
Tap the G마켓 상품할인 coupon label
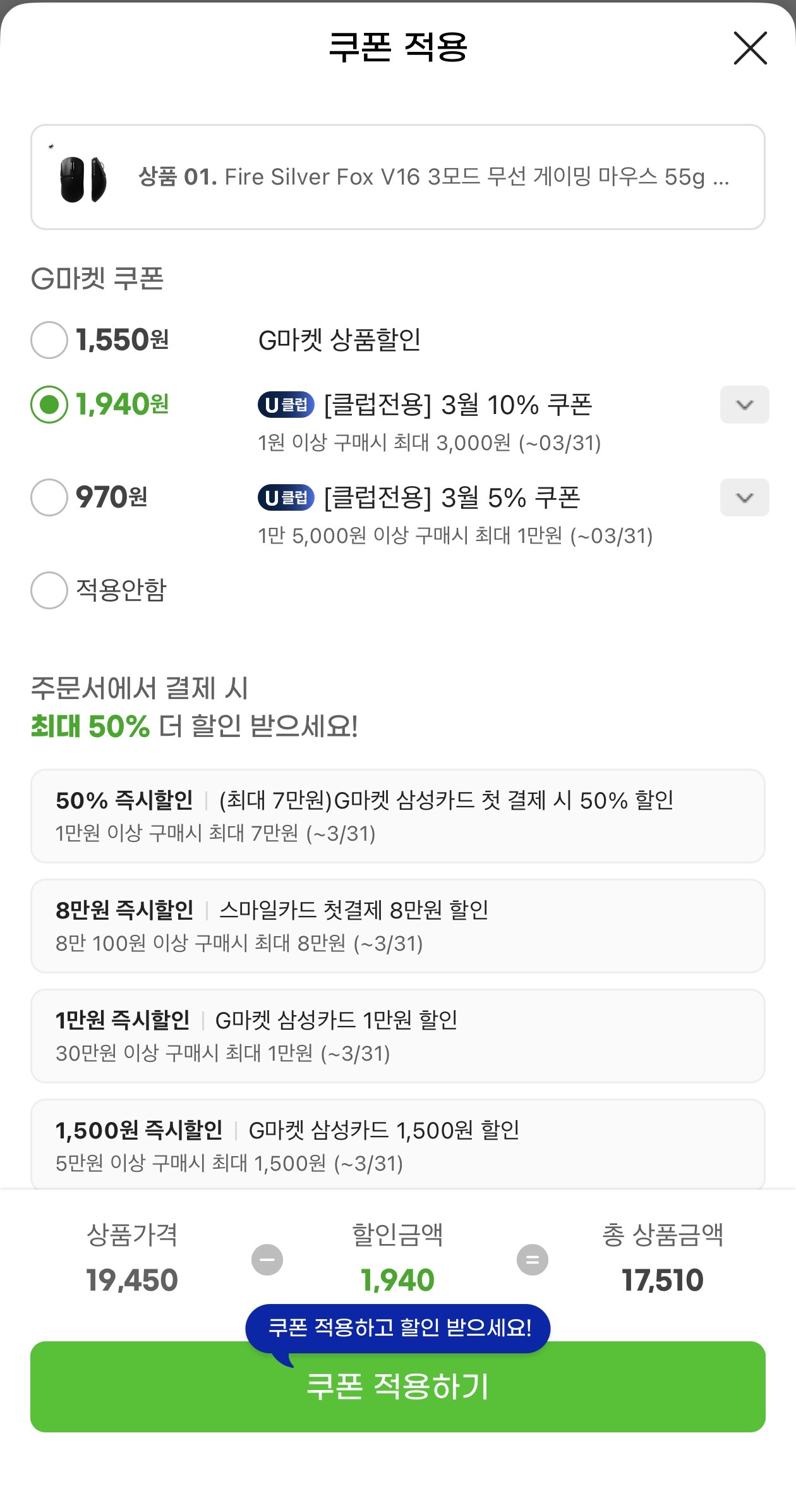point(339,340)
